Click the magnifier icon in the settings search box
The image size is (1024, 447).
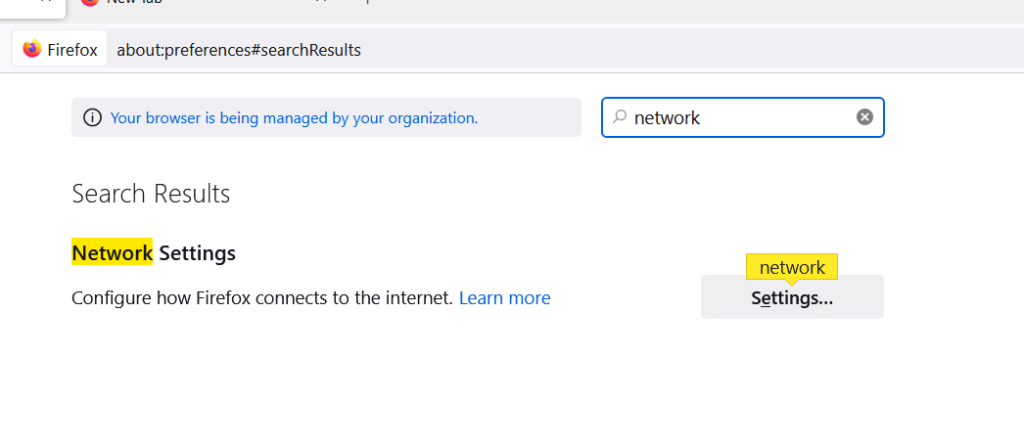pos(620,117)
